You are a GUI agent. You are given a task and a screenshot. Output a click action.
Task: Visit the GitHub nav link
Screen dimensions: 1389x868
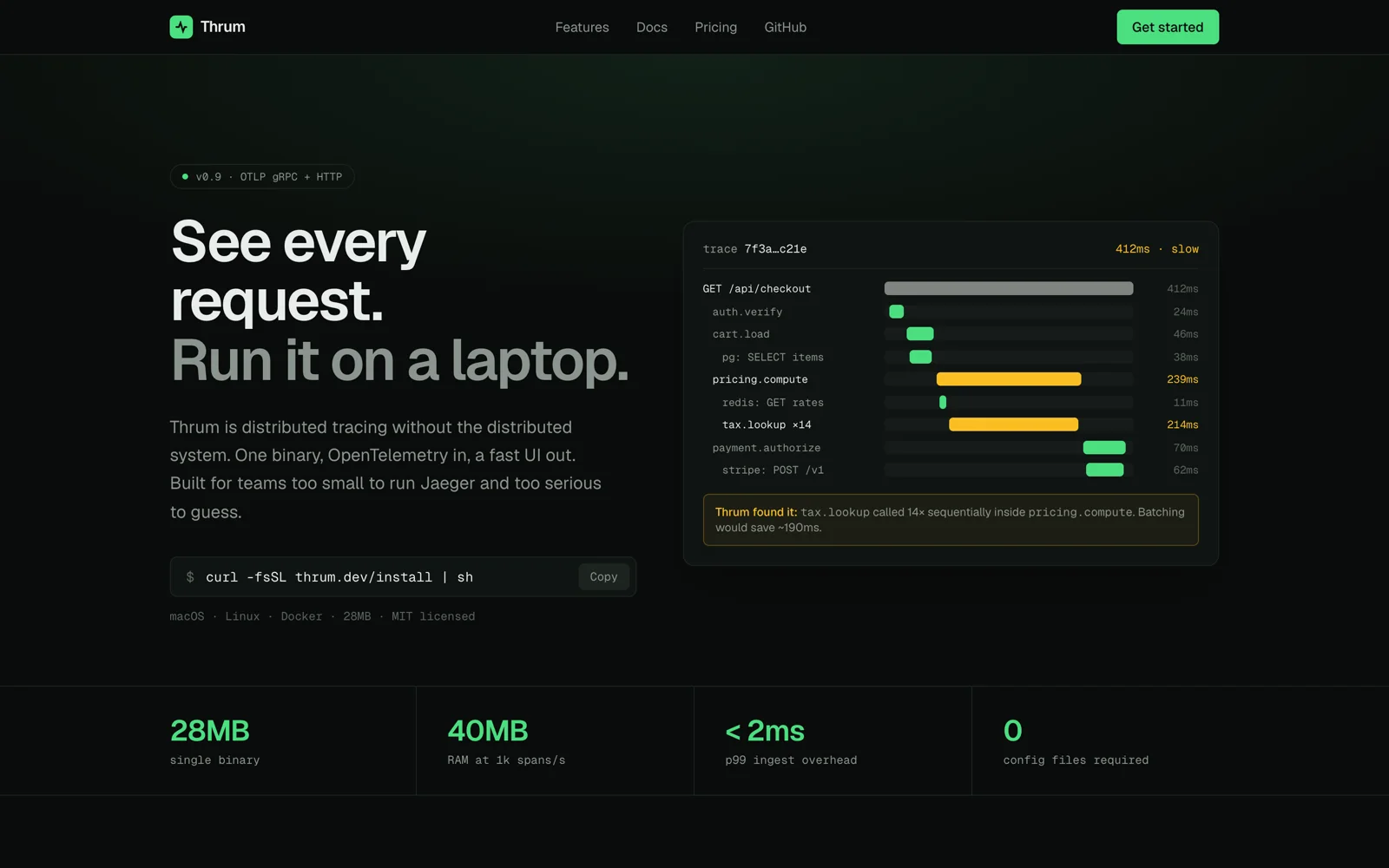coord(785,27)
